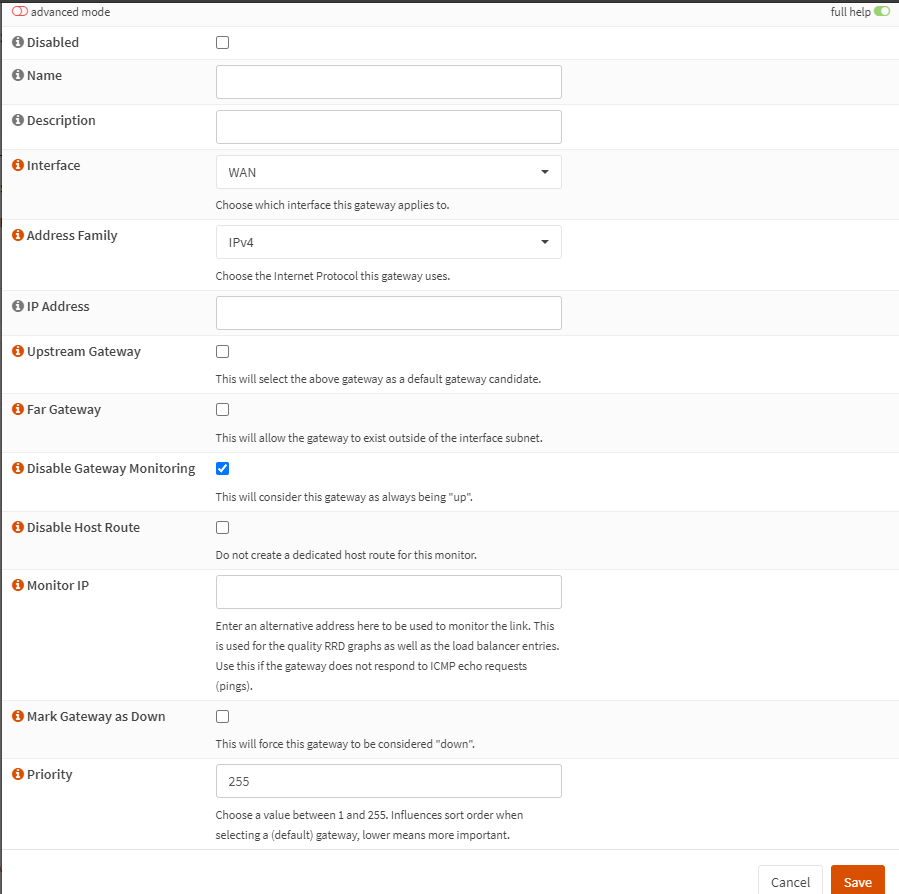
Task: Click the IP Address input field
Action: [x=389, y=313]
